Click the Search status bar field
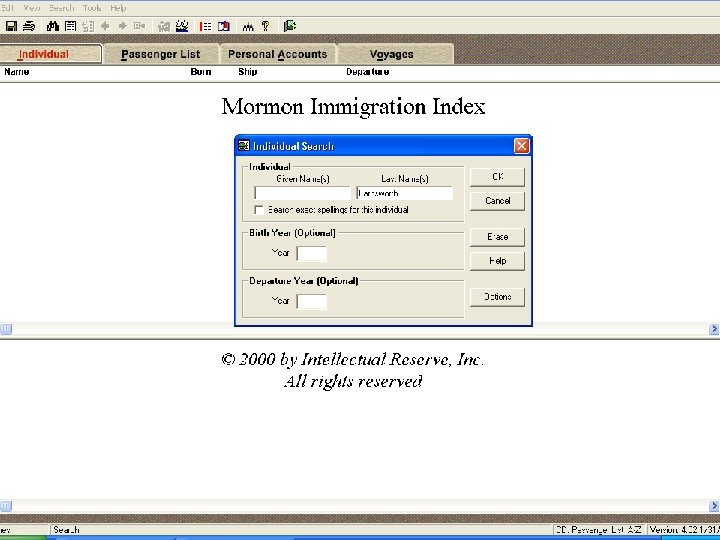This screenshot has width=720, height=540. (x=300, y=530)
